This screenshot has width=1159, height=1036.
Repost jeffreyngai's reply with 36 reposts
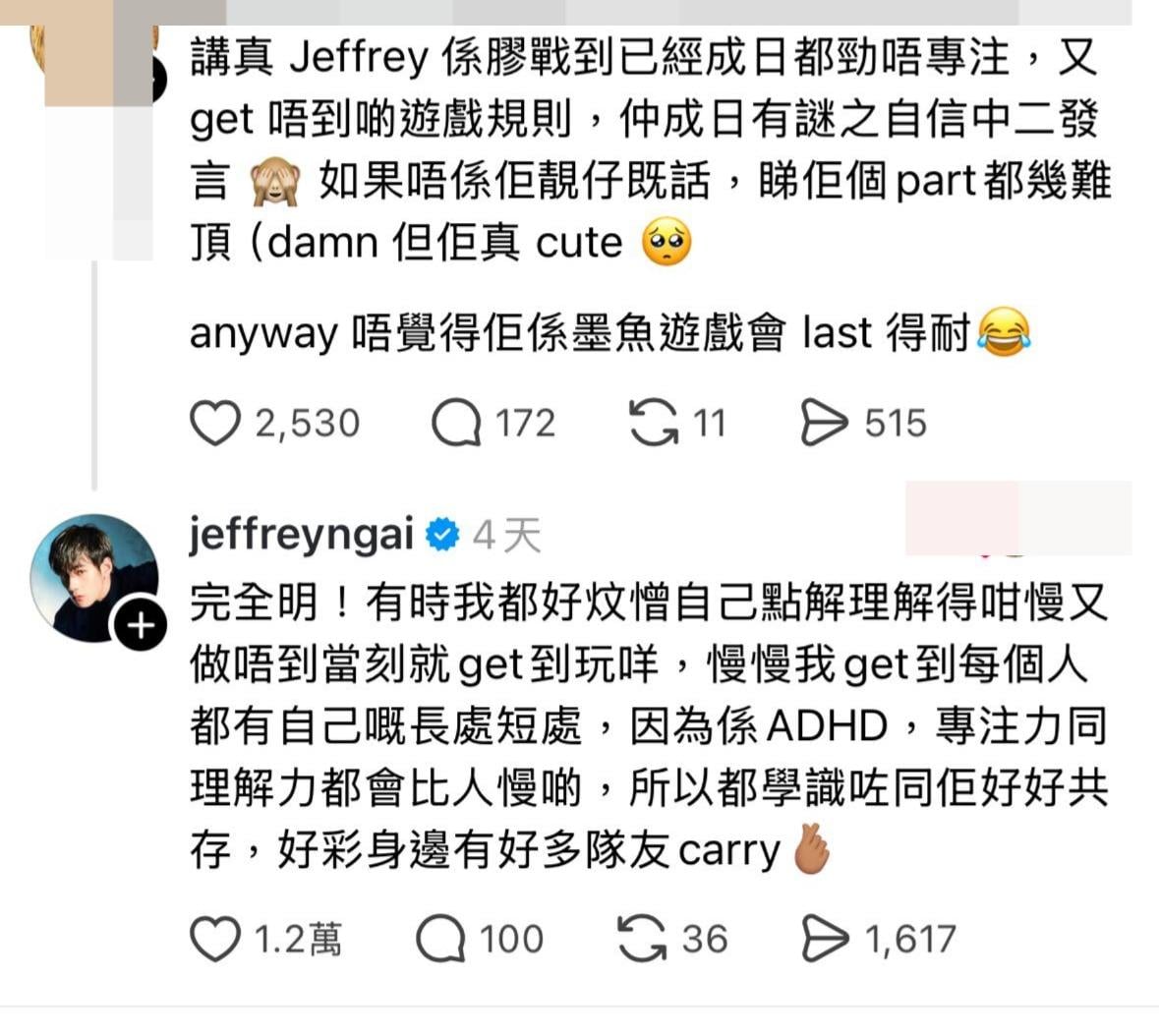(642, 939)
